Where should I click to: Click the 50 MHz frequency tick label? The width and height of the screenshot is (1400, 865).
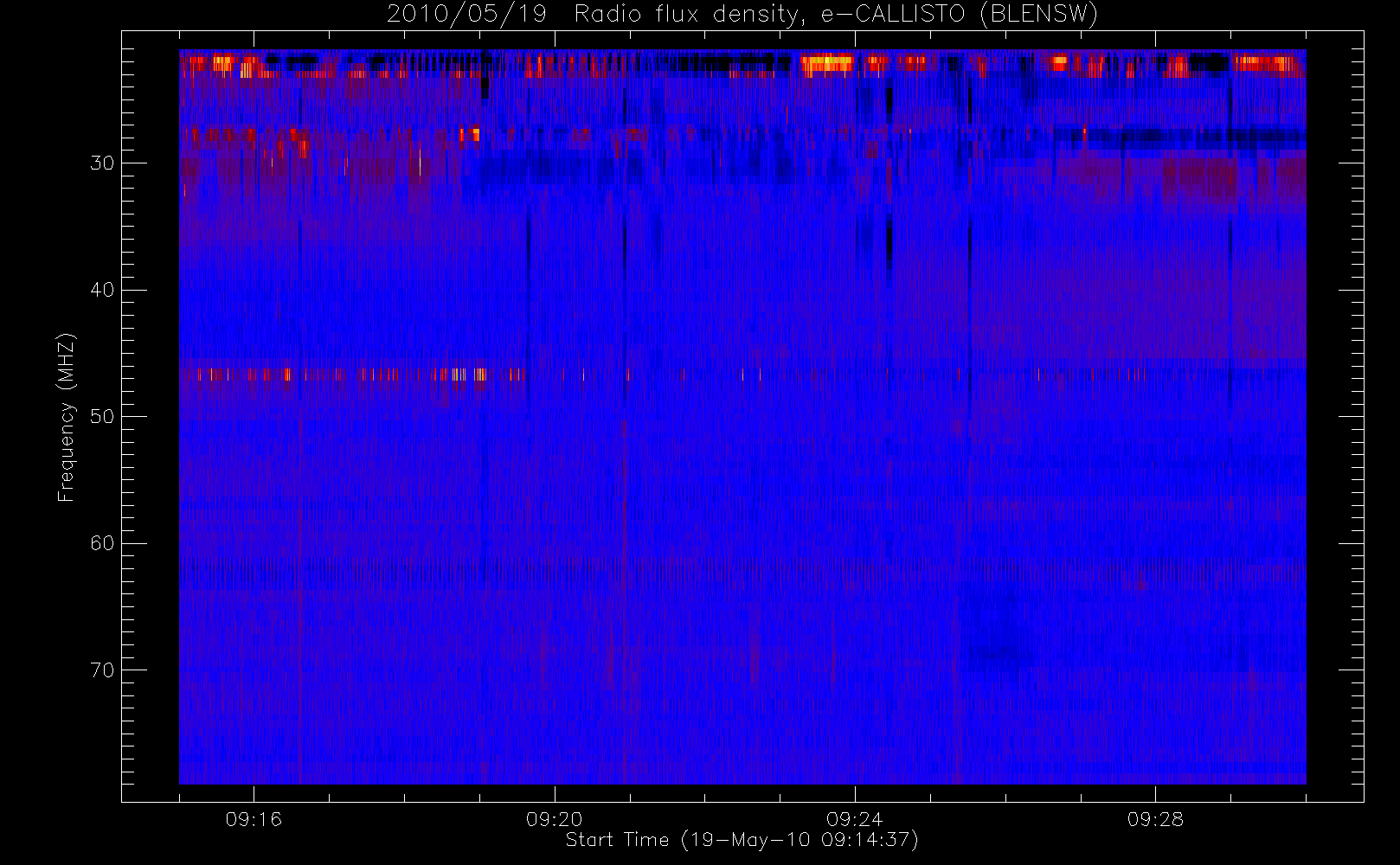click(102, 417)
